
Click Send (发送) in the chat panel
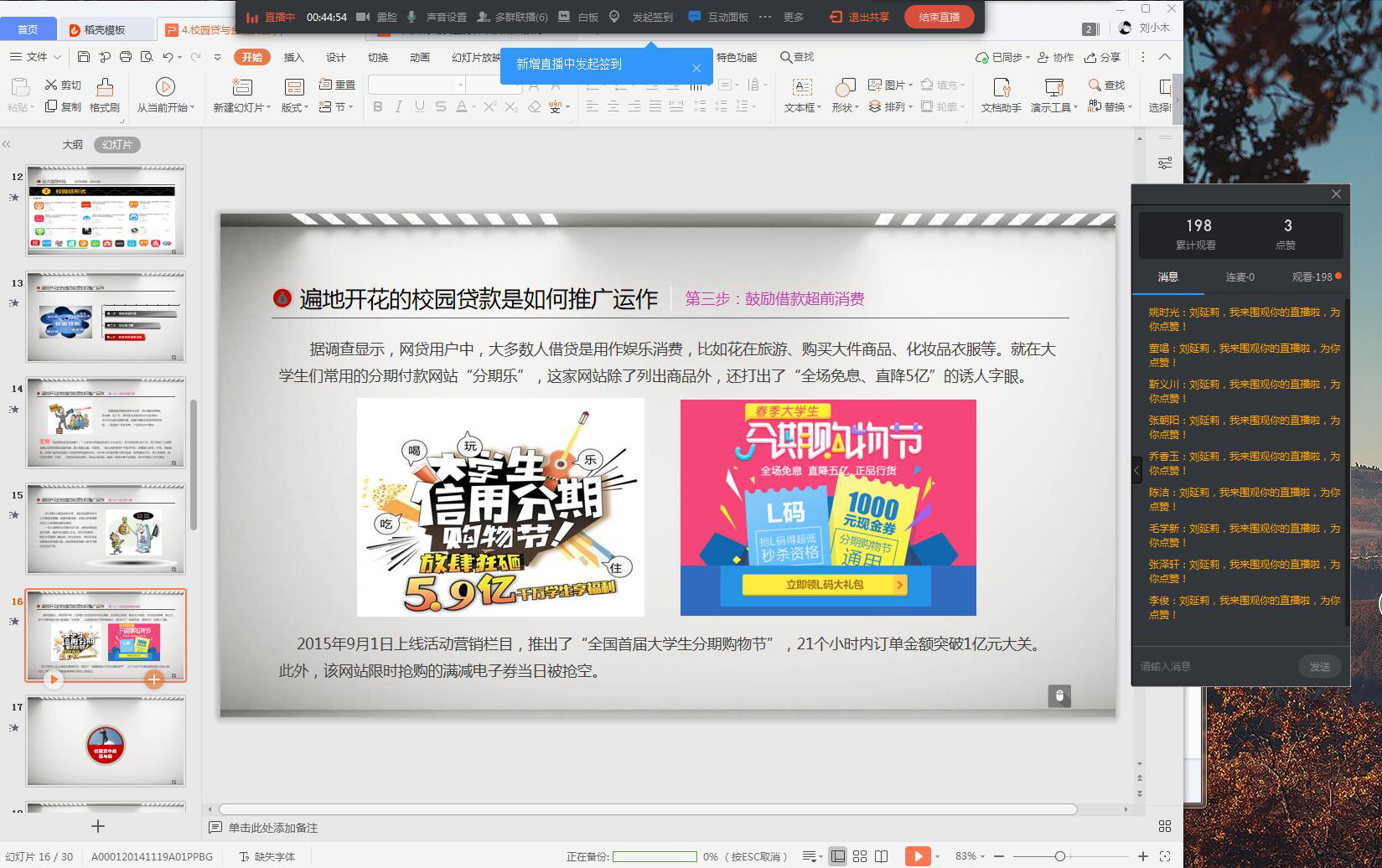[x=1320, y=666]
